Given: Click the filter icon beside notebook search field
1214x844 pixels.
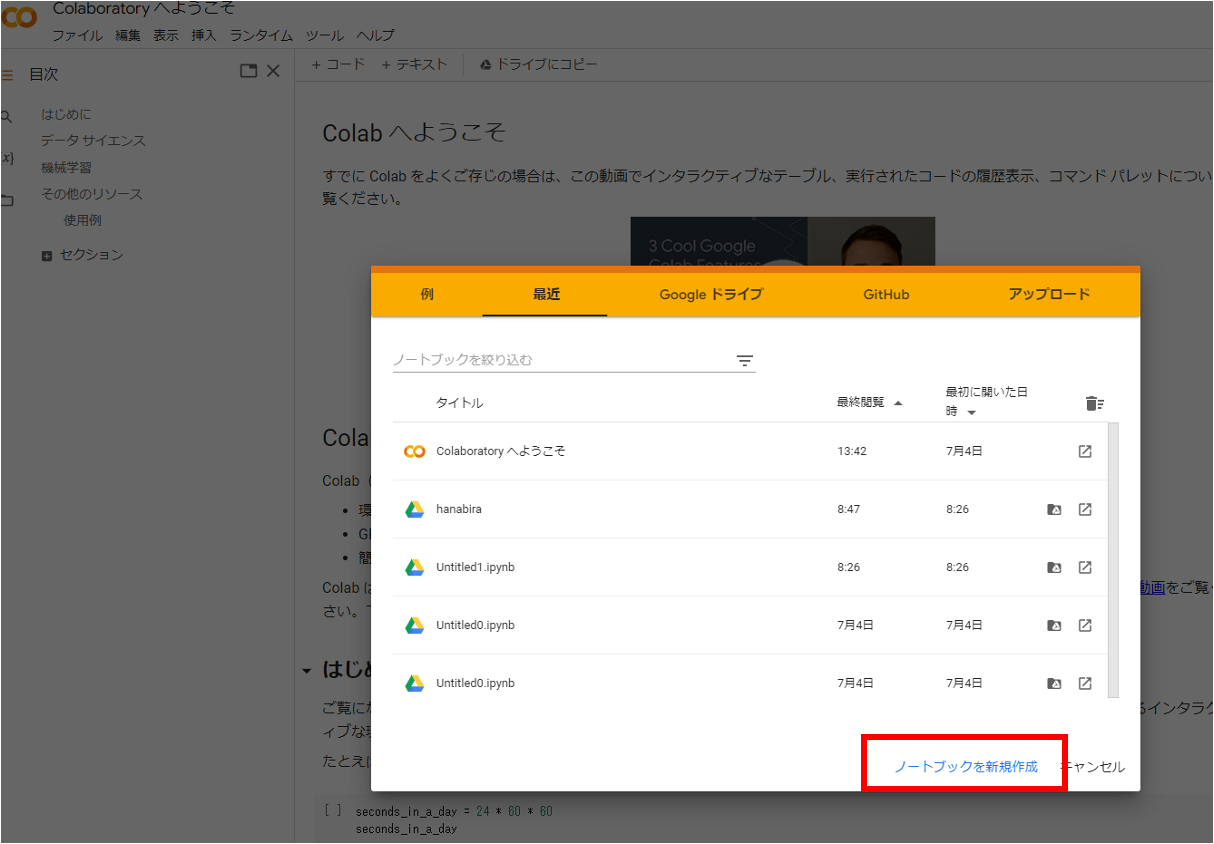Looking at the screenshot, I should tap(744, 361).
